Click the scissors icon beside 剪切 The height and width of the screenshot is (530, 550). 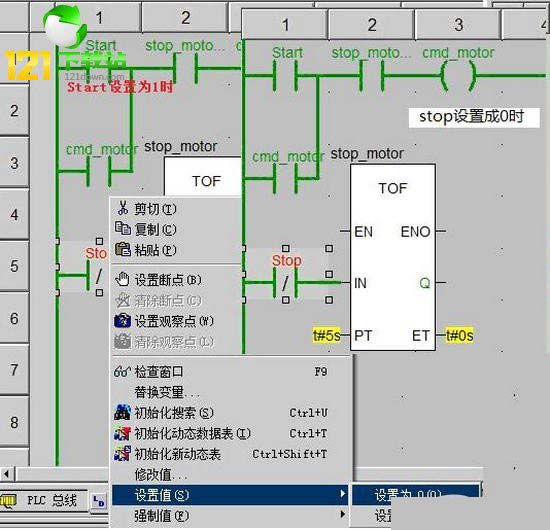[123, 208]
